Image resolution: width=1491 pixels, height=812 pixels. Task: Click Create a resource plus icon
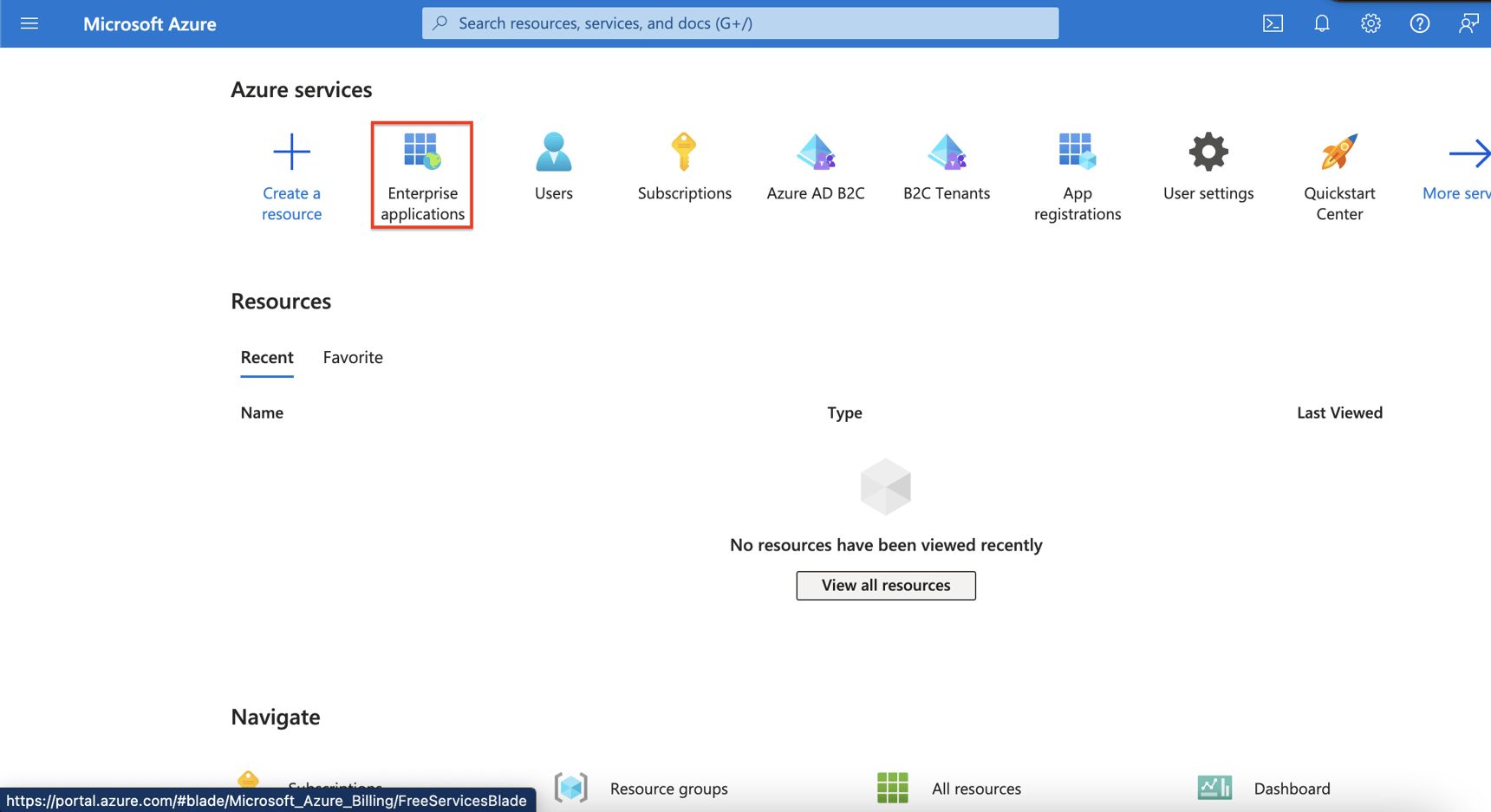click(291, 153)
